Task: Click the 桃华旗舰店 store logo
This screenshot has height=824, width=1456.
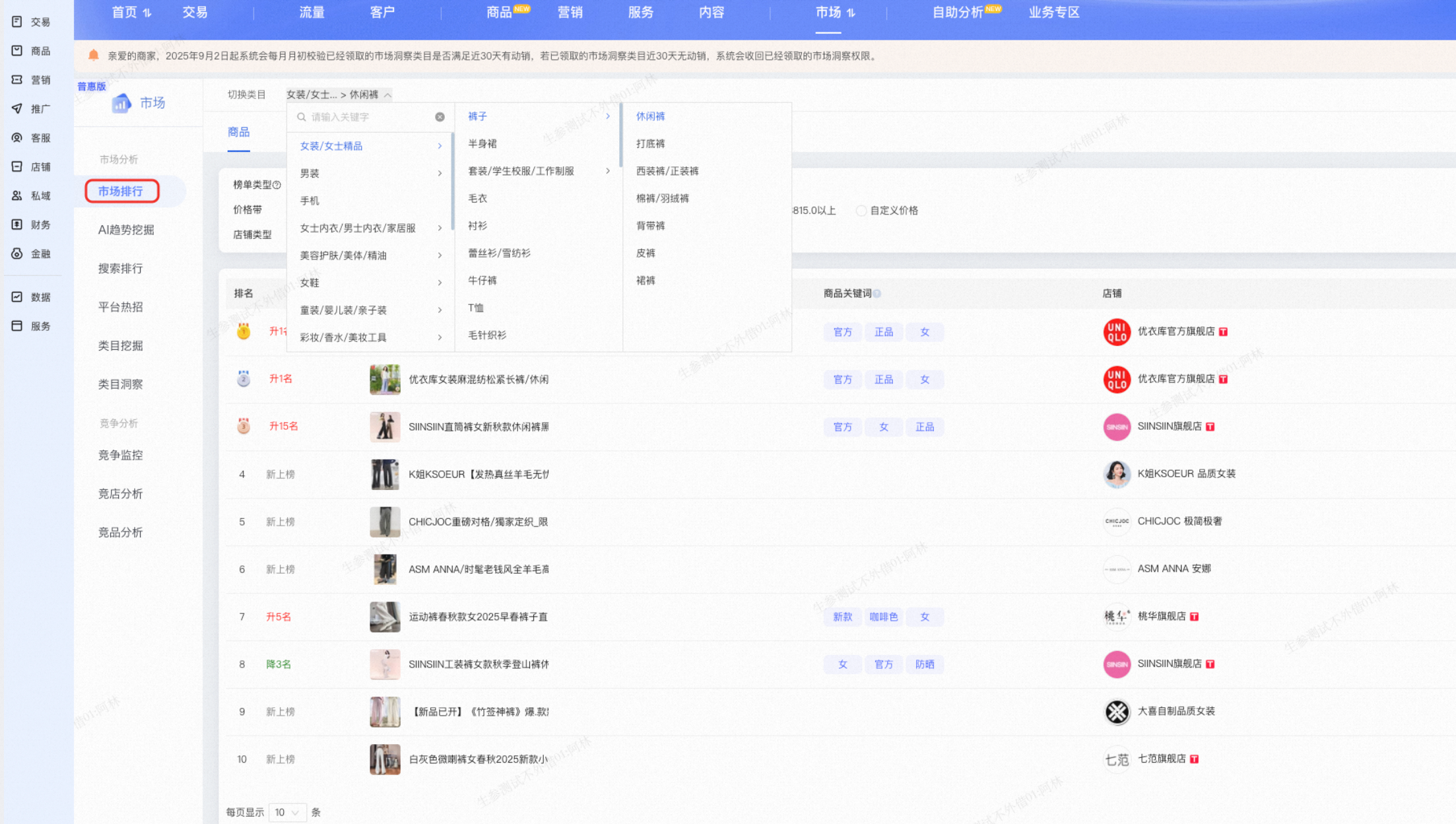Action: tap(1117, 617)
